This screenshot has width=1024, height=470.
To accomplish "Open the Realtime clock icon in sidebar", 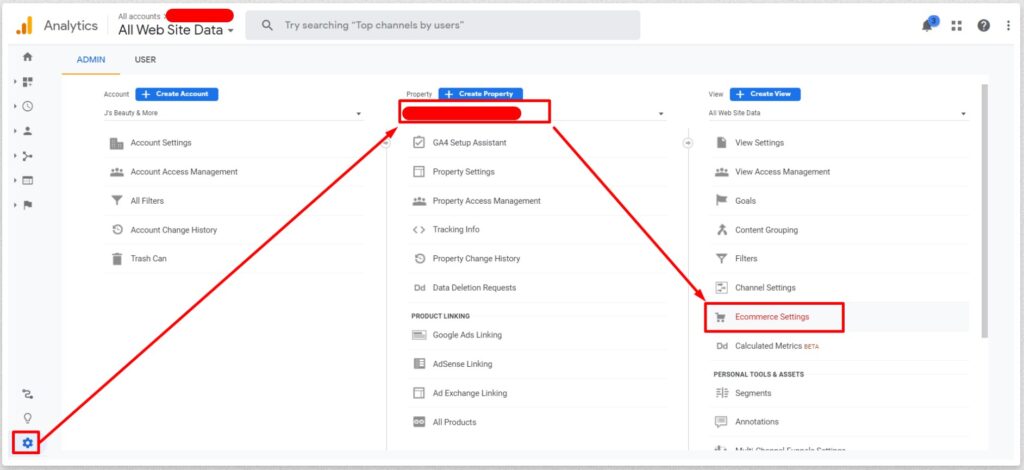I will pyautogui.click(x=27, y=106).
